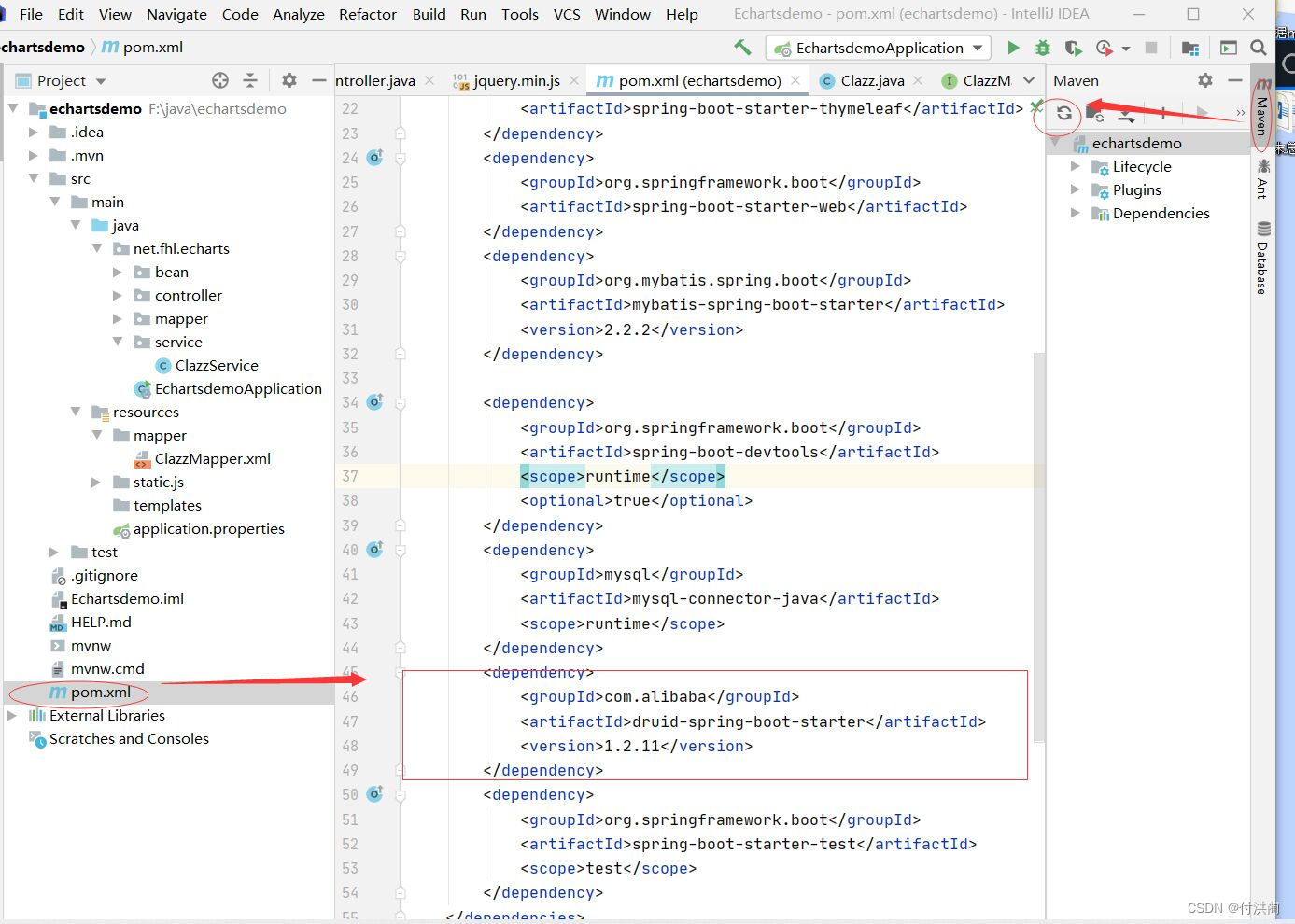
Task: Open the VCS menu
Action: click(x=567, y=14)
